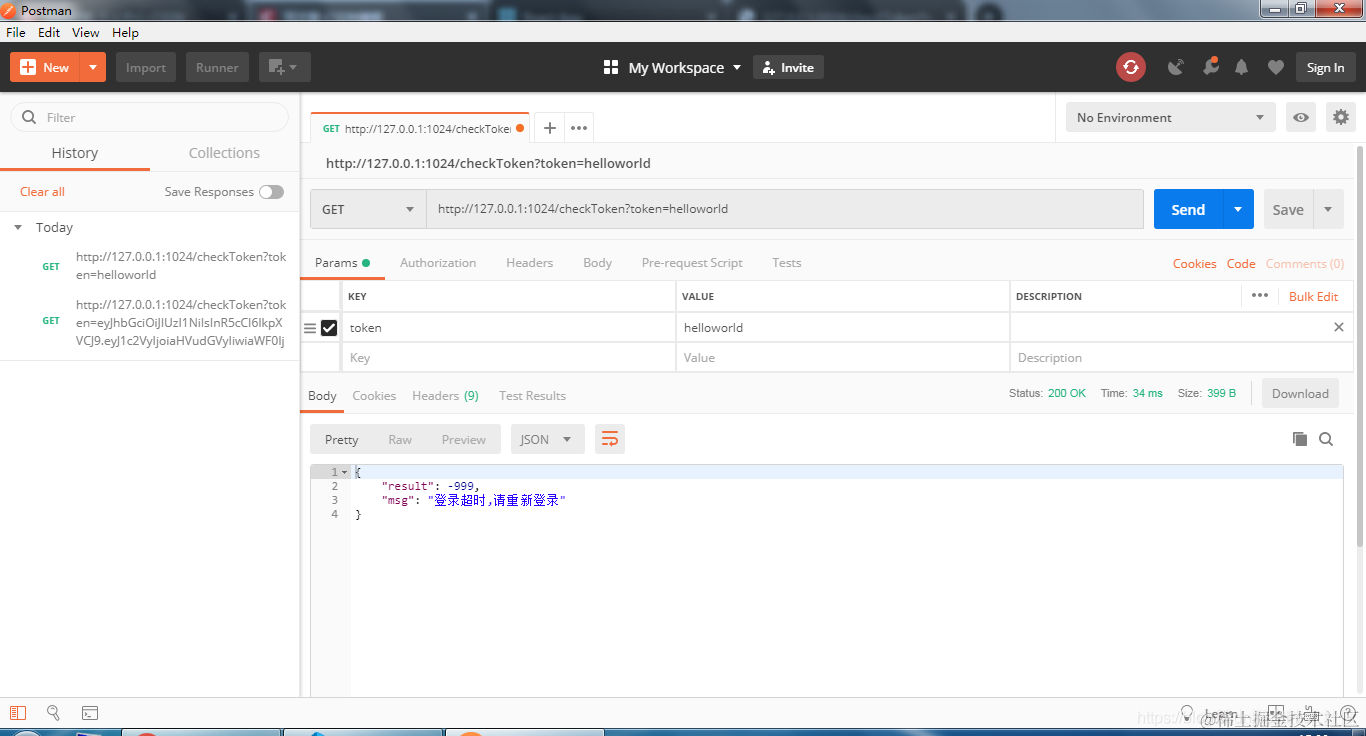The height and width of the screenshot is (736, 1366).
Task: Click the Sign In button
Action: click(x=1325, y=67)
